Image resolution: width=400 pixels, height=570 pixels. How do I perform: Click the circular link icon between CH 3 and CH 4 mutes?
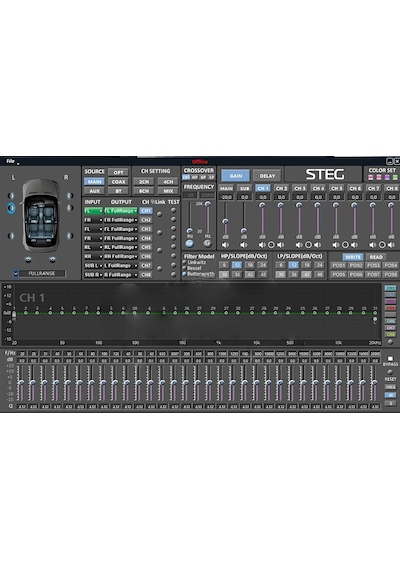tap(308, 245)
